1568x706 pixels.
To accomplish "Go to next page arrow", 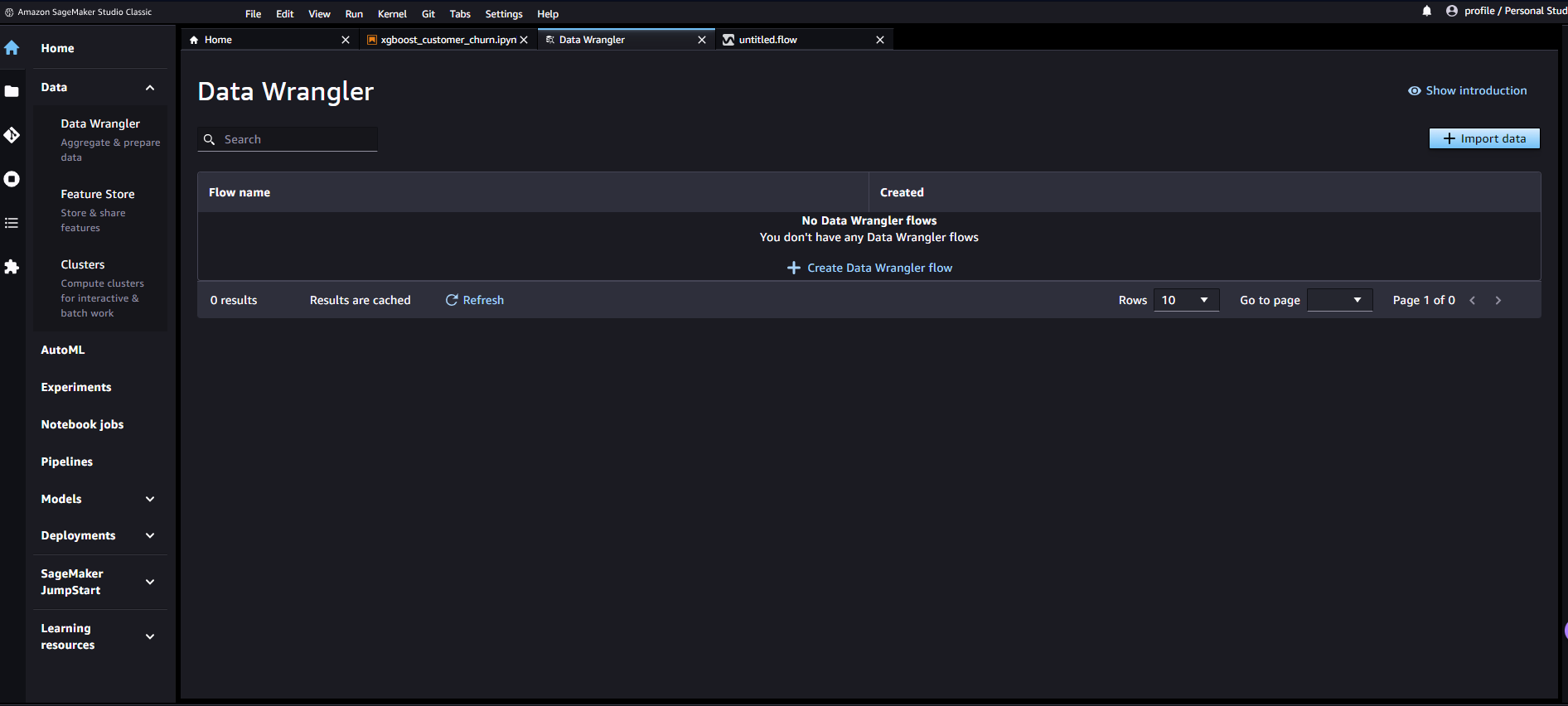I will point(1498,300).
